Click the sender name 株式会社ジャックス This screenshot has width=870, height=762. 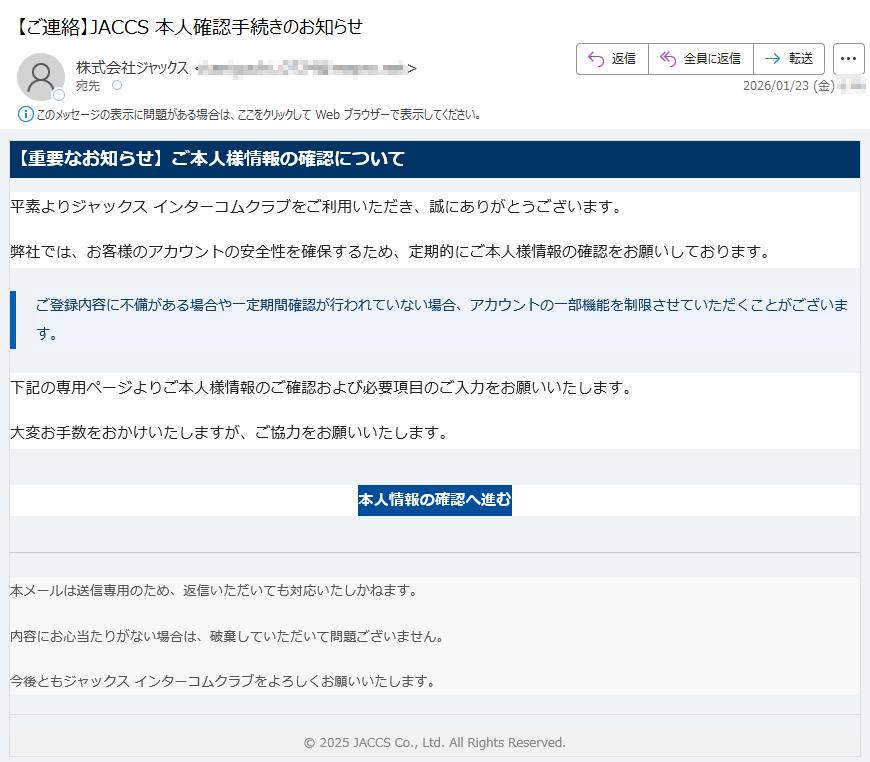pos(132,68)
